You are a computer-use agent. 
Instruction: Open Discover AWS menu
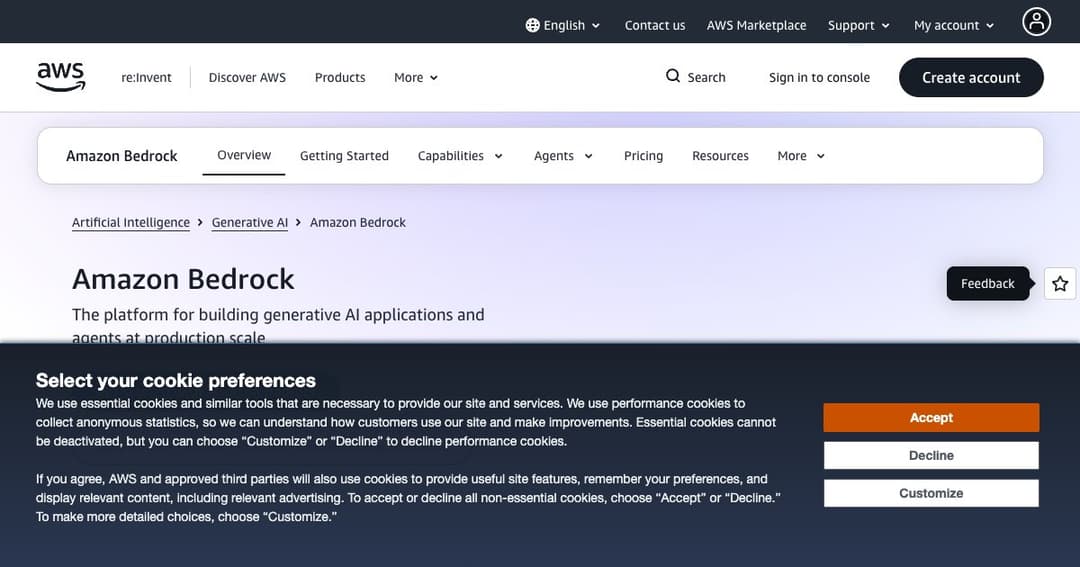click(247, 78)
